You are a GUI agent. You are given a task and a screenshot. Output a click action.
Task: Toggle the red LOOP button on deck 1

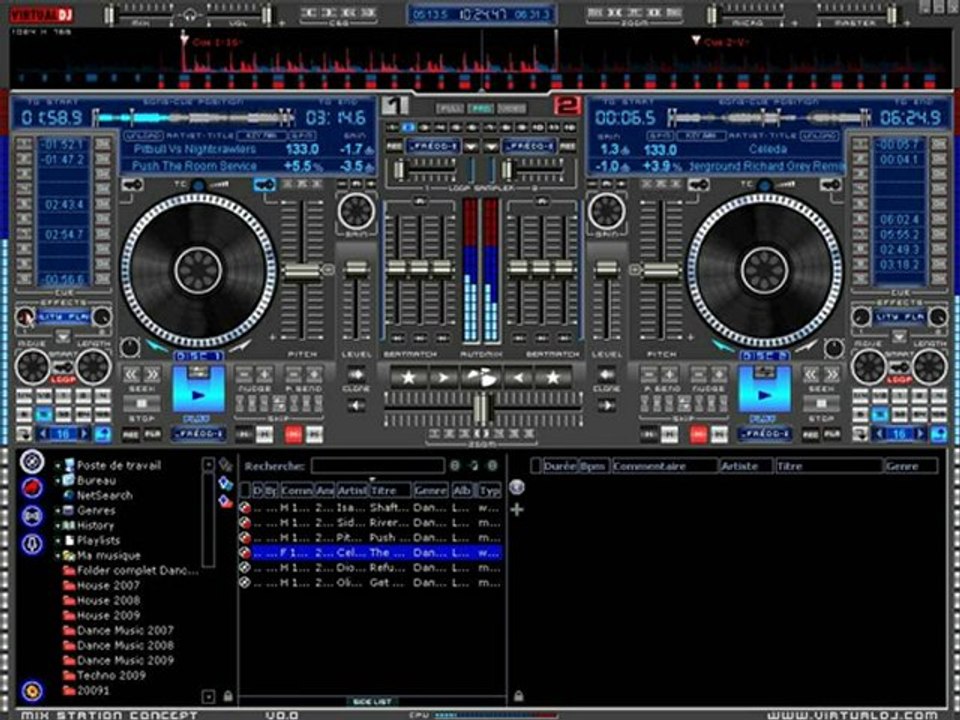click(x=63, y=380)
